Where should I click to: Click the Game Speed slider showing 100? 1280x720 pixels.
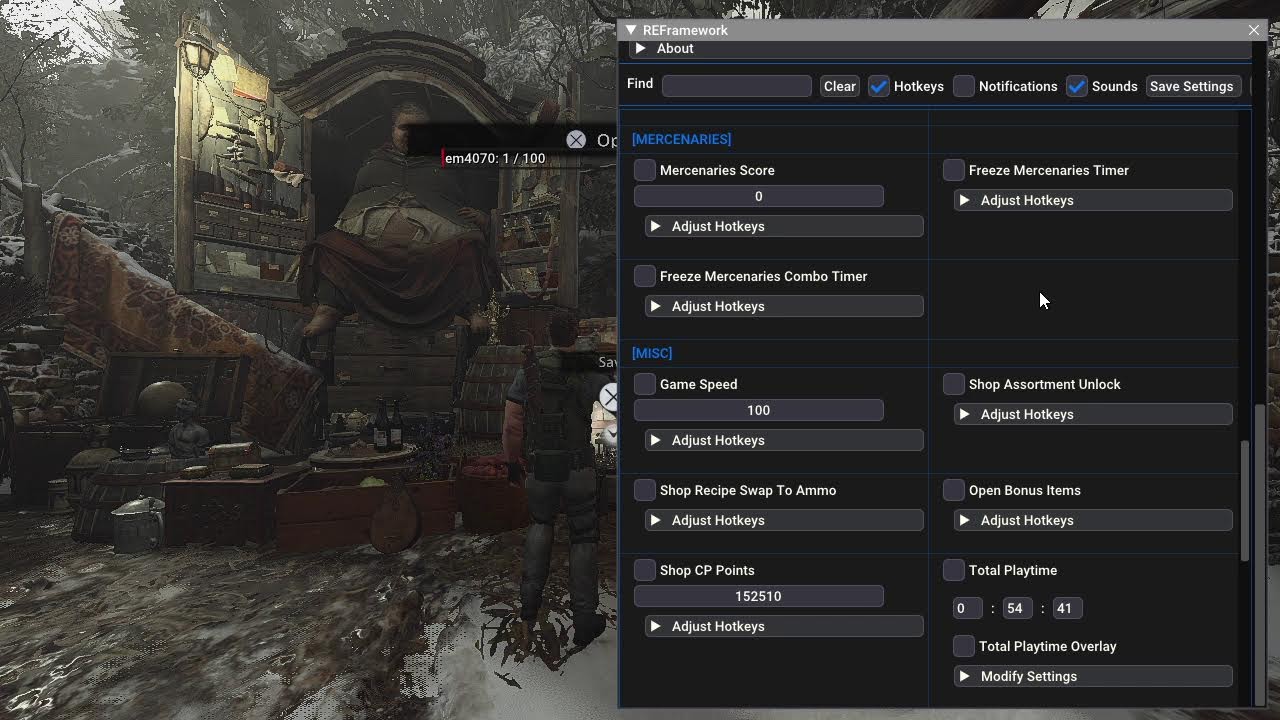click(759, 410)
